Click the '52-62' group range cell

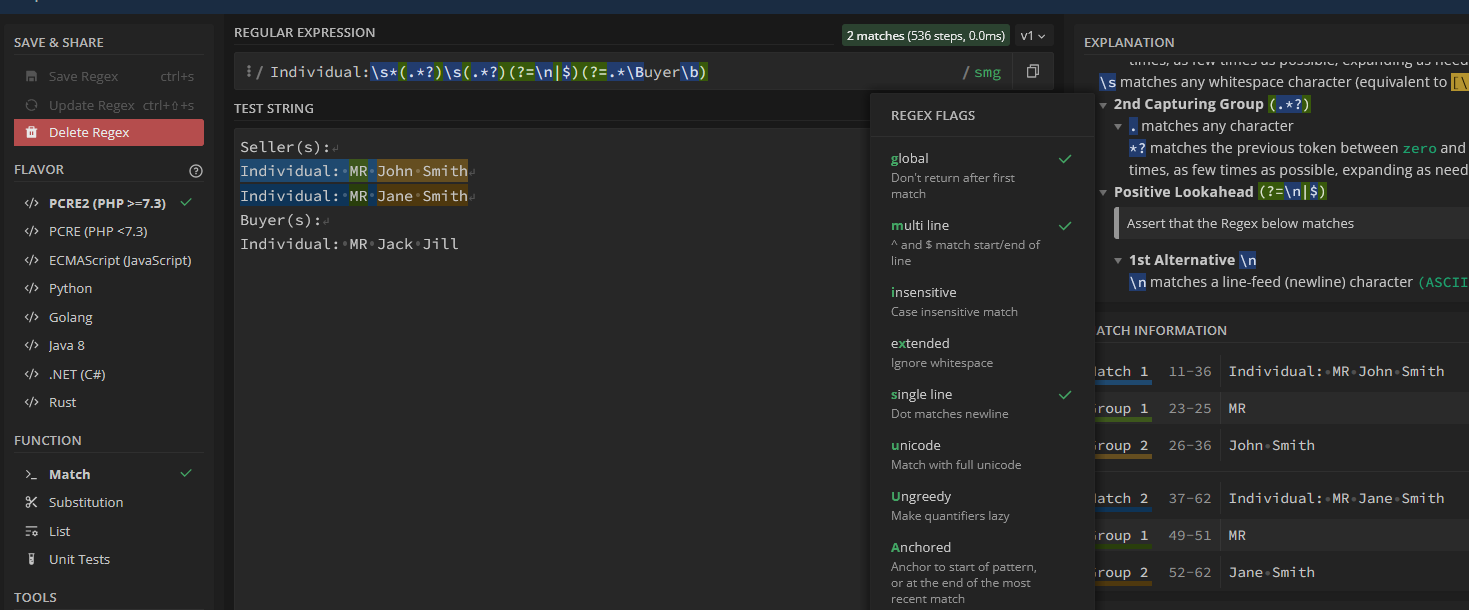click(x=1190, y=572)
